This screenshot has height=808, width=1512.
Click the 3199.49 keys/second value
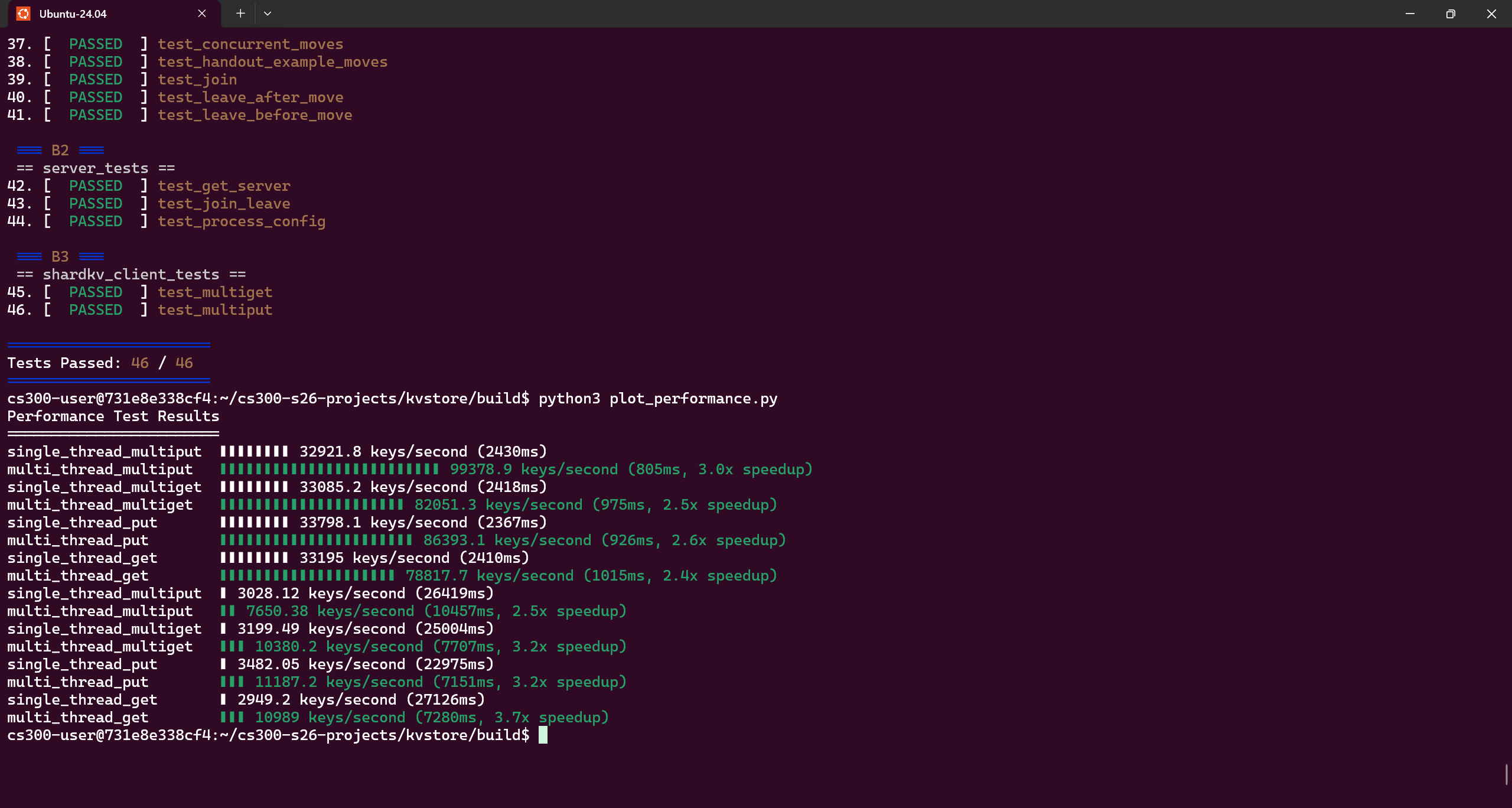coord(321,629)
